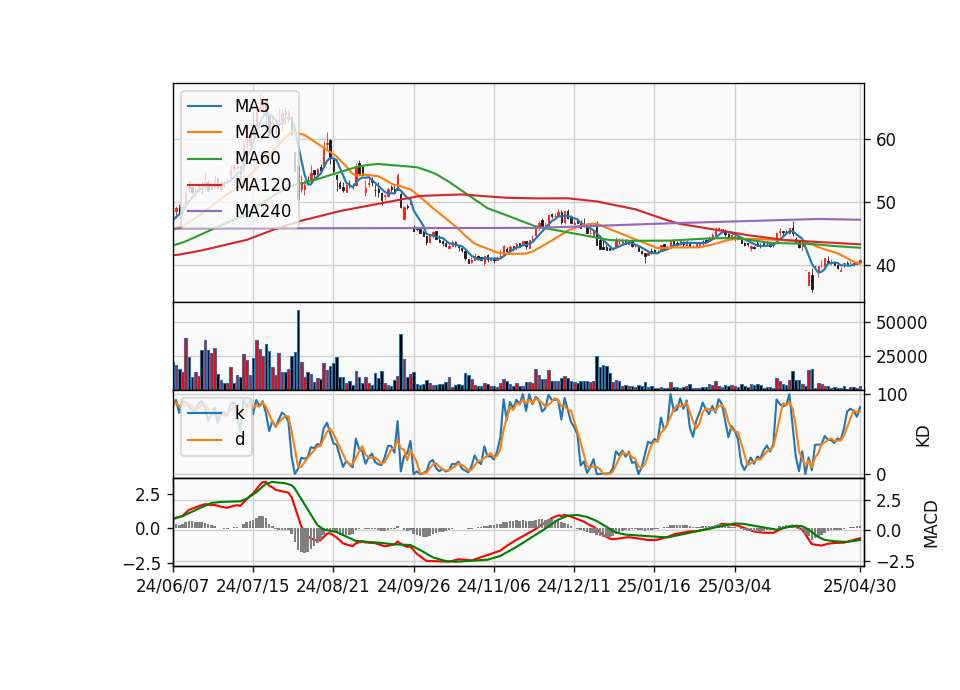Click the 25/04/30 date tick label

pyautogui.click(x=860, y=586)
